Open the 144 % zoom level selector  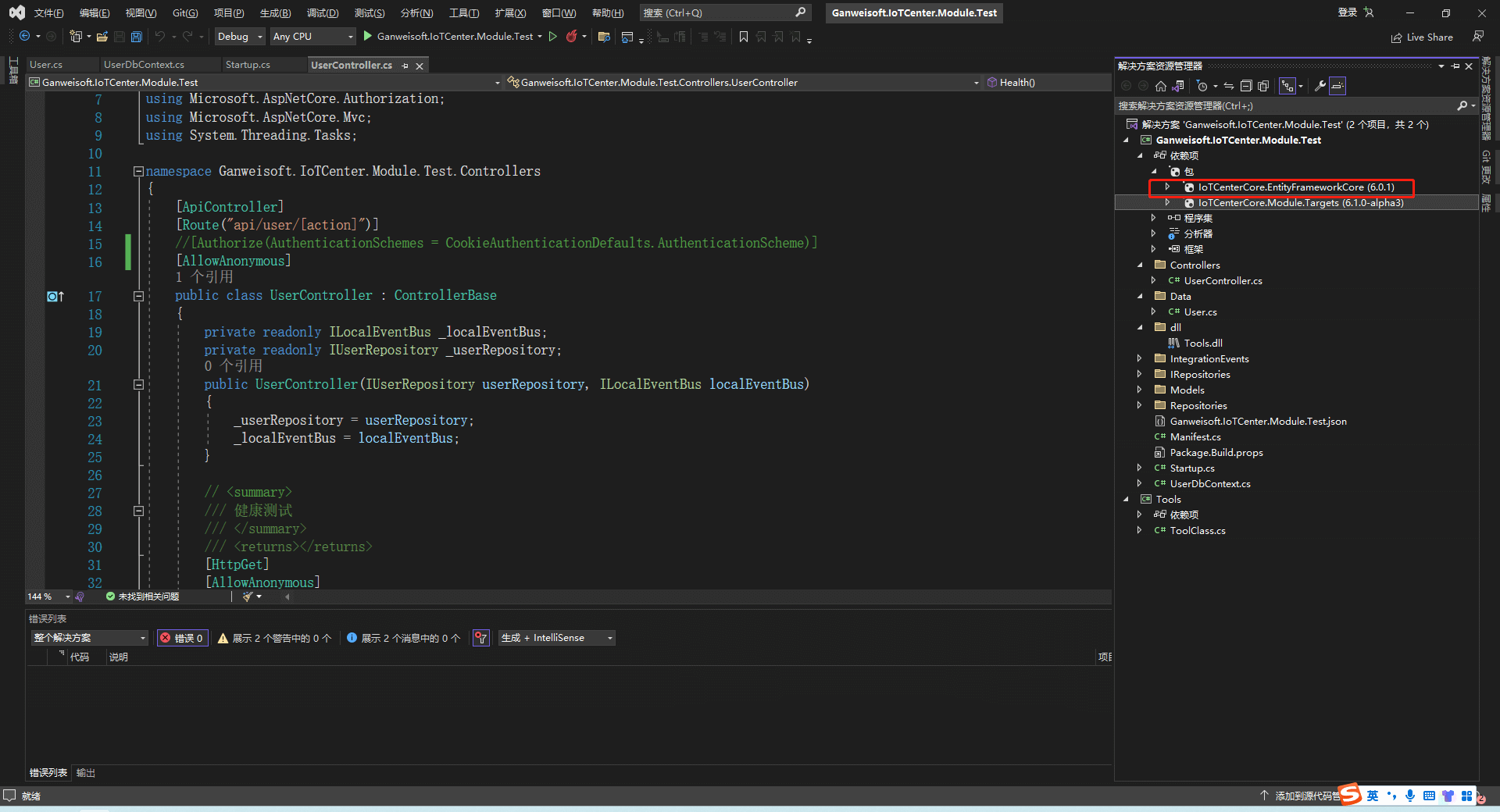click(67, 597)
